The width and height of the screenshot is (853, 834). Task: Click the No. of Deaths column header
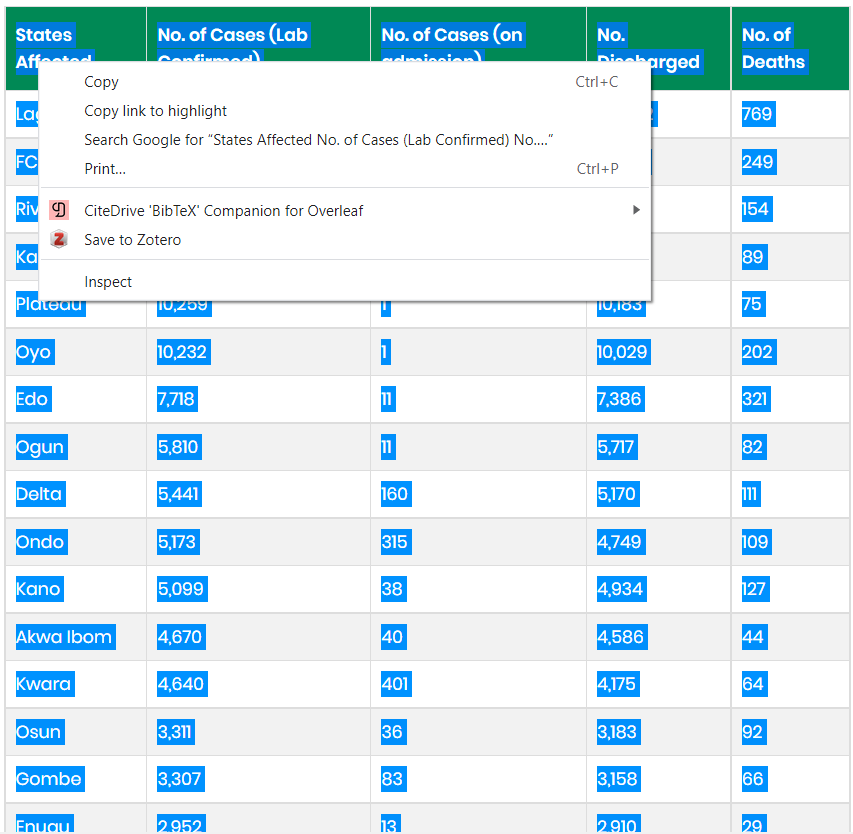pos(773,48)
